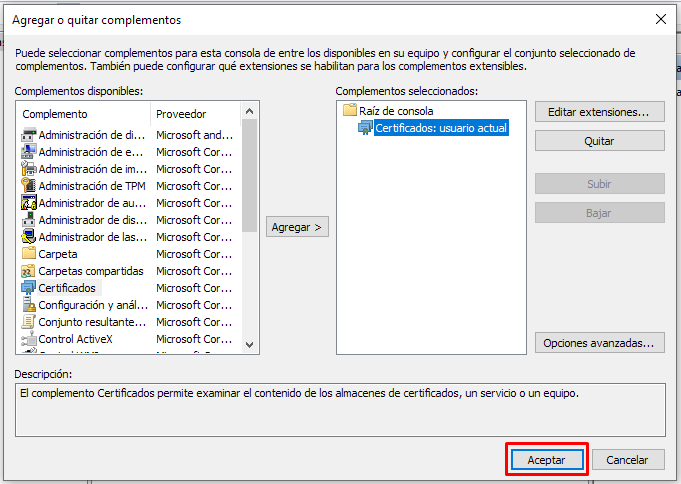Select the Carpetas compartidas row text

[91, 271]
